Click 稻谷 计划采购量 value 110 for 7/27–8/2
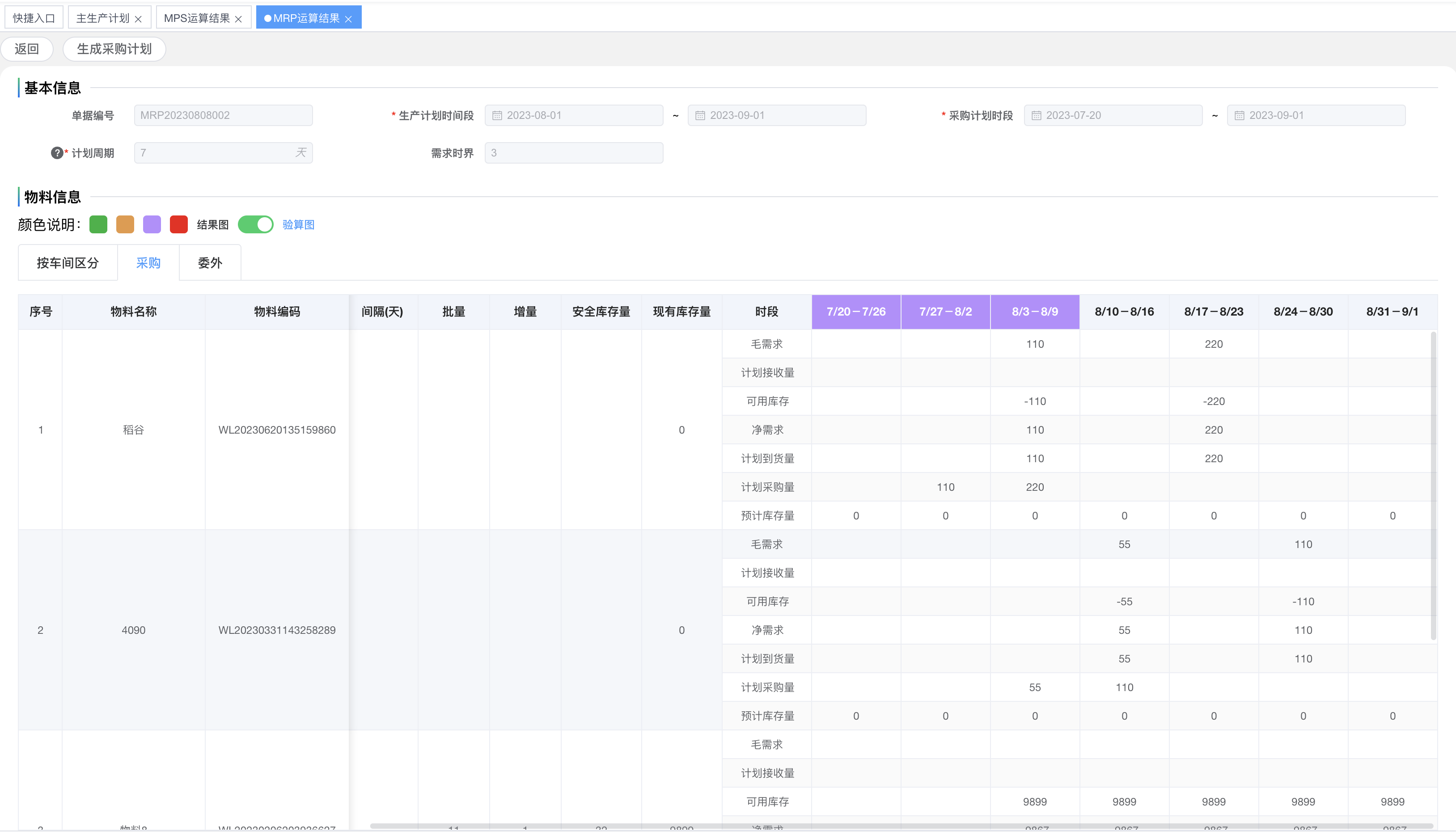This screenshot has height=835, width=1456. [x=945, y=487]
